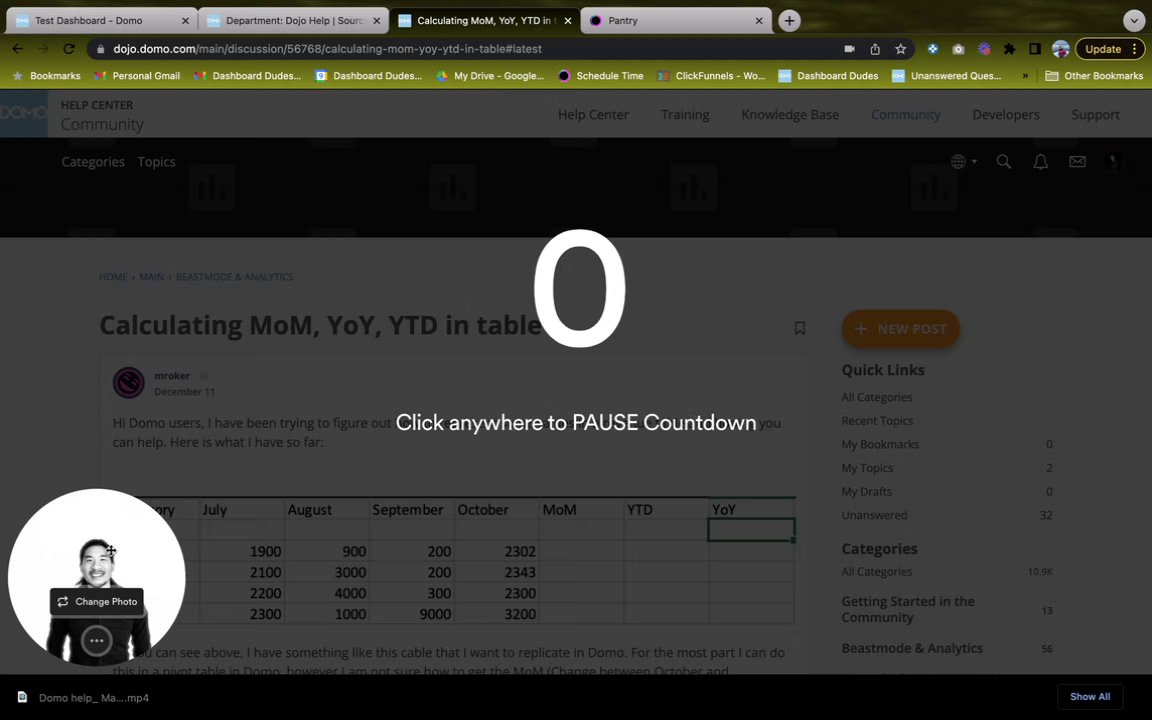Click the community search magnifier icon
Image resolution: width=1152 pixels, height=720 pixels.
click(1004, 162)
